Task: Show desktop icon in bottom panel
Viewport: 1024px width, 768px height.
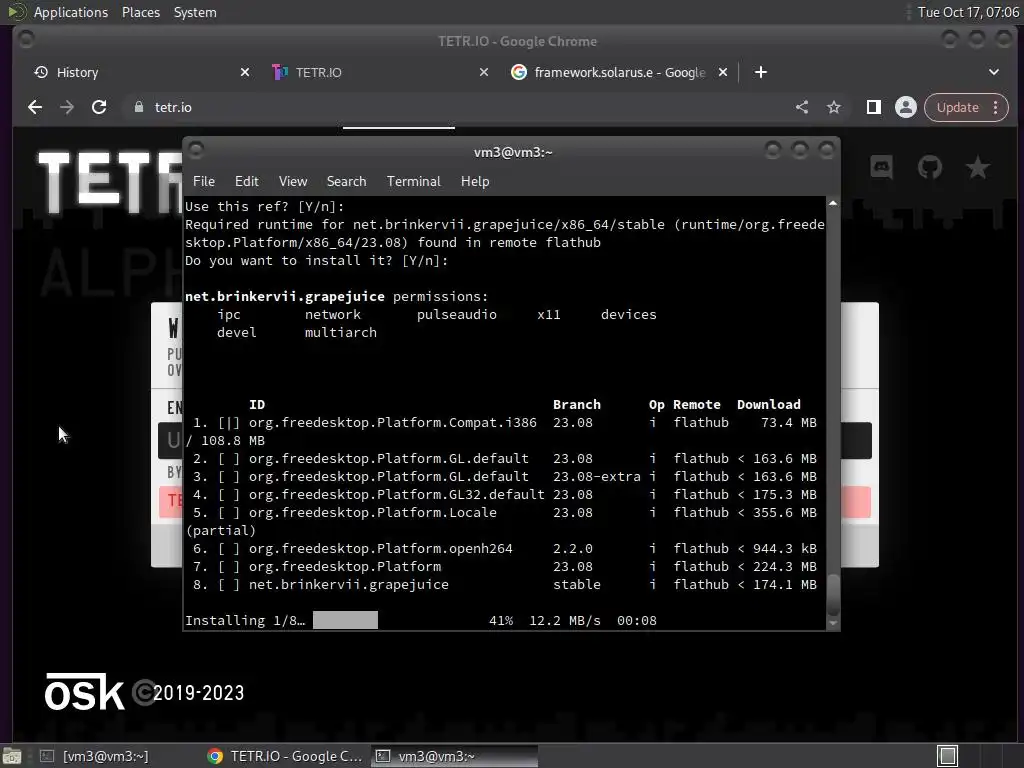Action: (x=12, y=756)
